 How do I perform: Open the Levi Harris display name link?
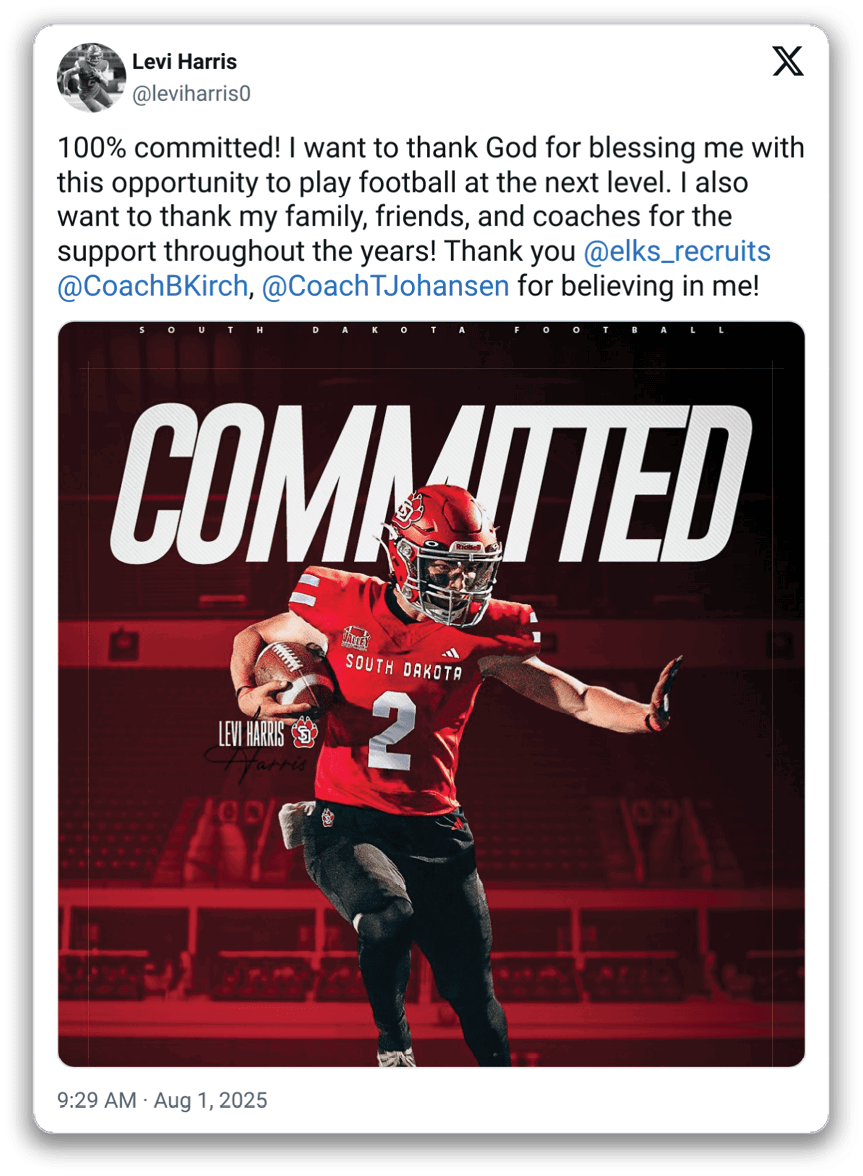(x=185, y=62)
